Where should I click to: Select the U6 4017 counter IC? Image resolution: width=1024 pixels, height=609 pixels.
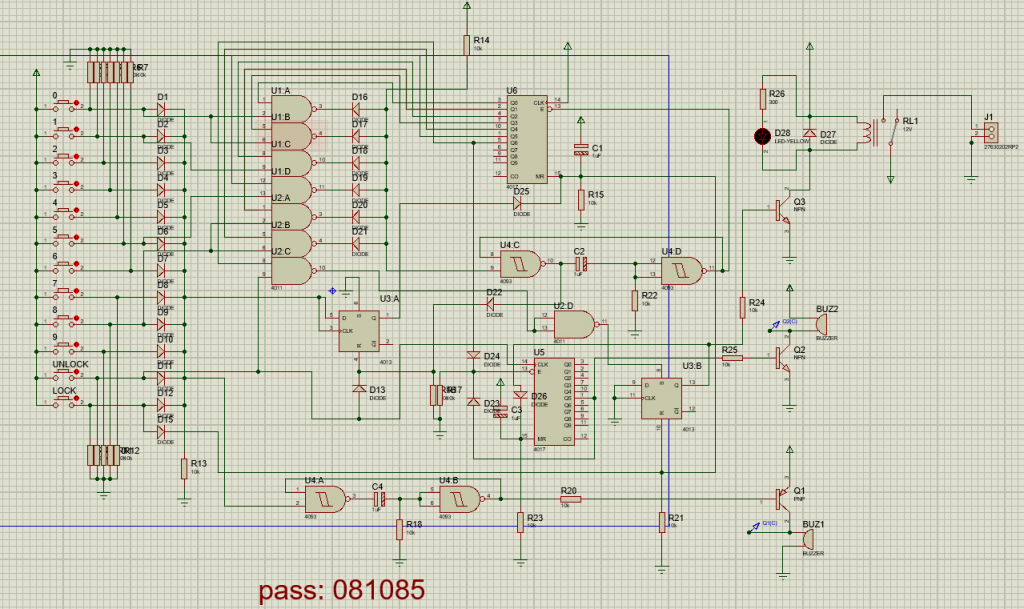click(527, 140)
